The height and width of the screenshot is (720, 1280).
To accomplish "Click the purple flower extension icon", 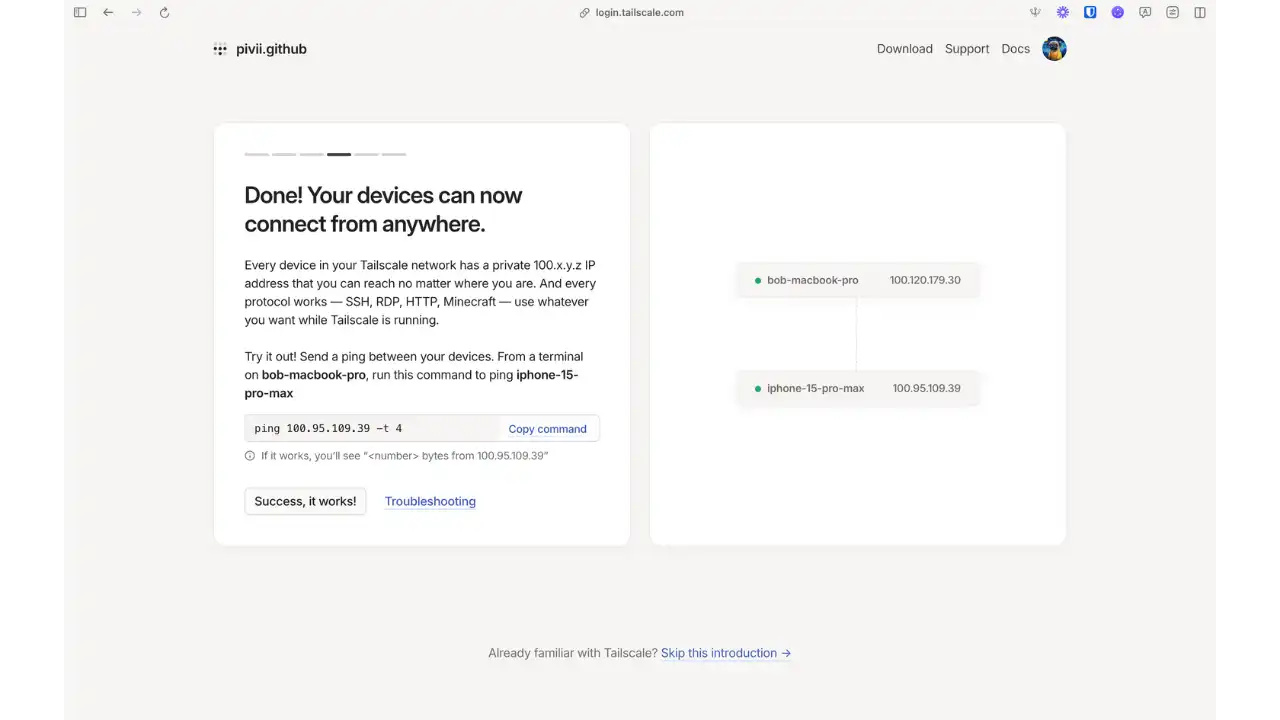I will pos(1062,12).
